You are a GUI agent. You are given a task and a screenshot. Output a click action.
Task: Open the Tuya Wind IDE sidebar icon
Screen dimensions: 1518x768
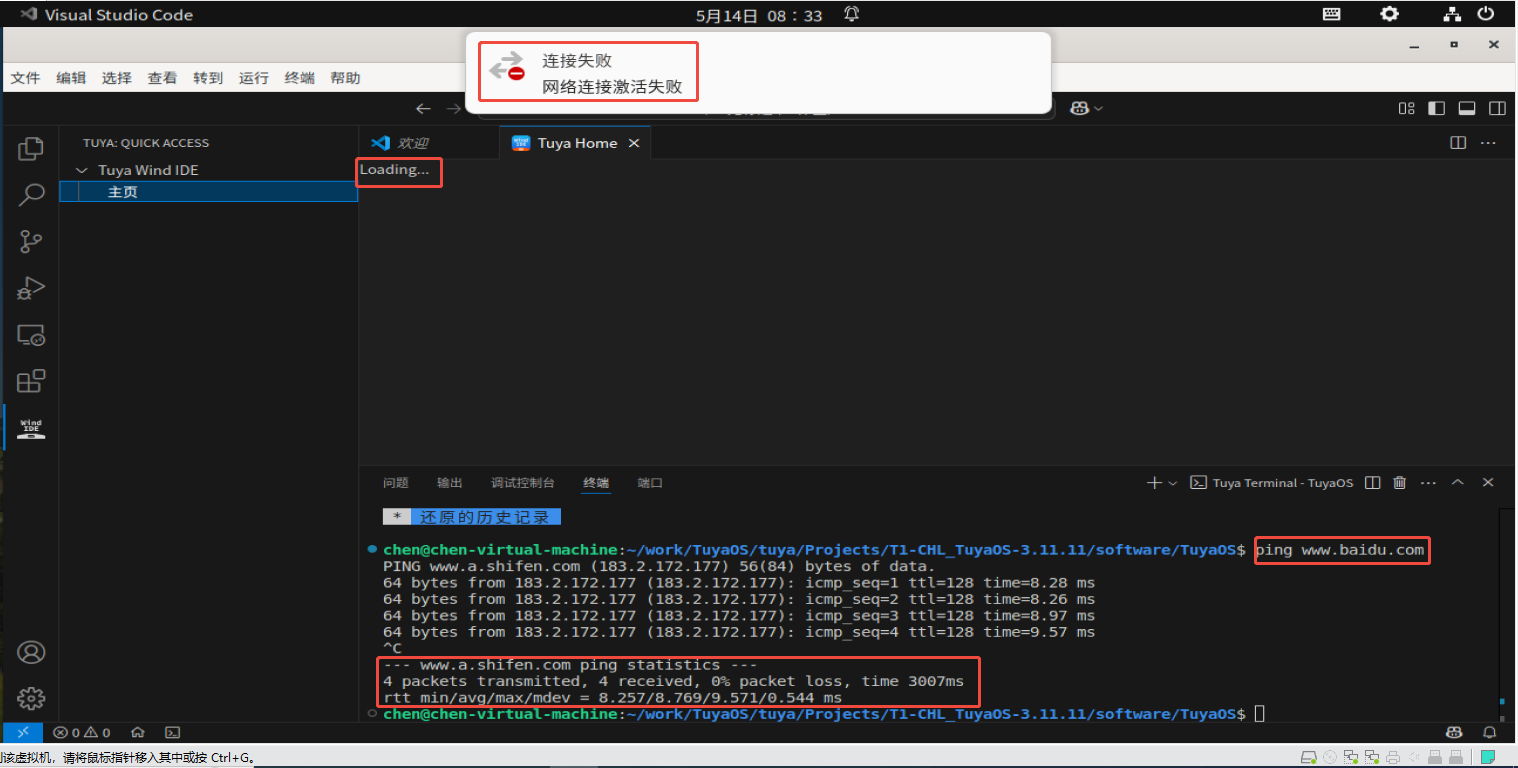tap(31, 428)
